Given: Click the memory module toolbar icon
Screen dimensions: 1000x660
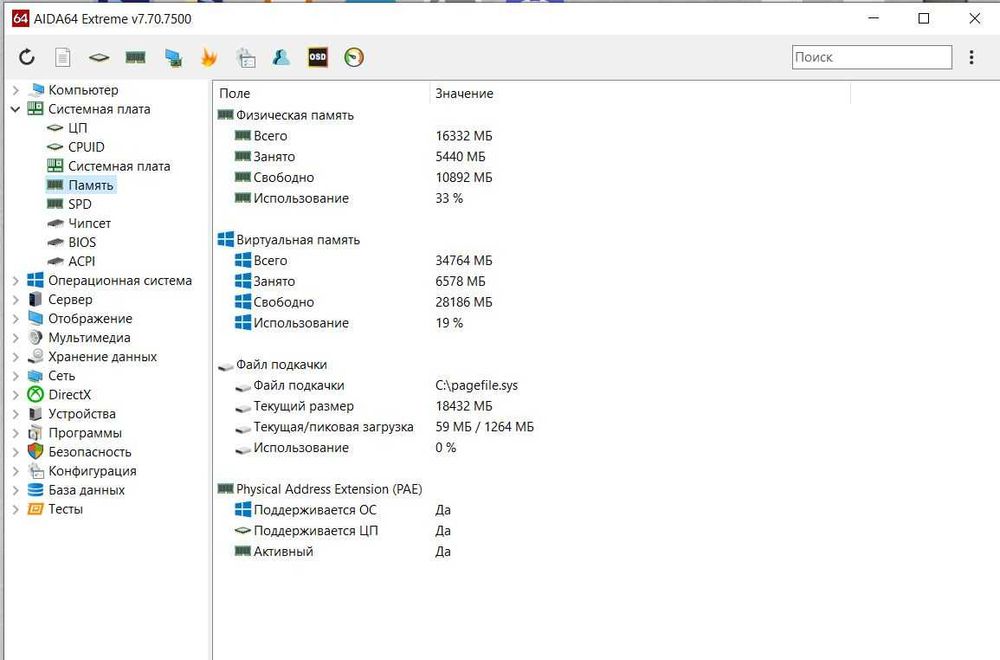Looking at the screenshot, I should pyautogui.click(x=135, y=58).
